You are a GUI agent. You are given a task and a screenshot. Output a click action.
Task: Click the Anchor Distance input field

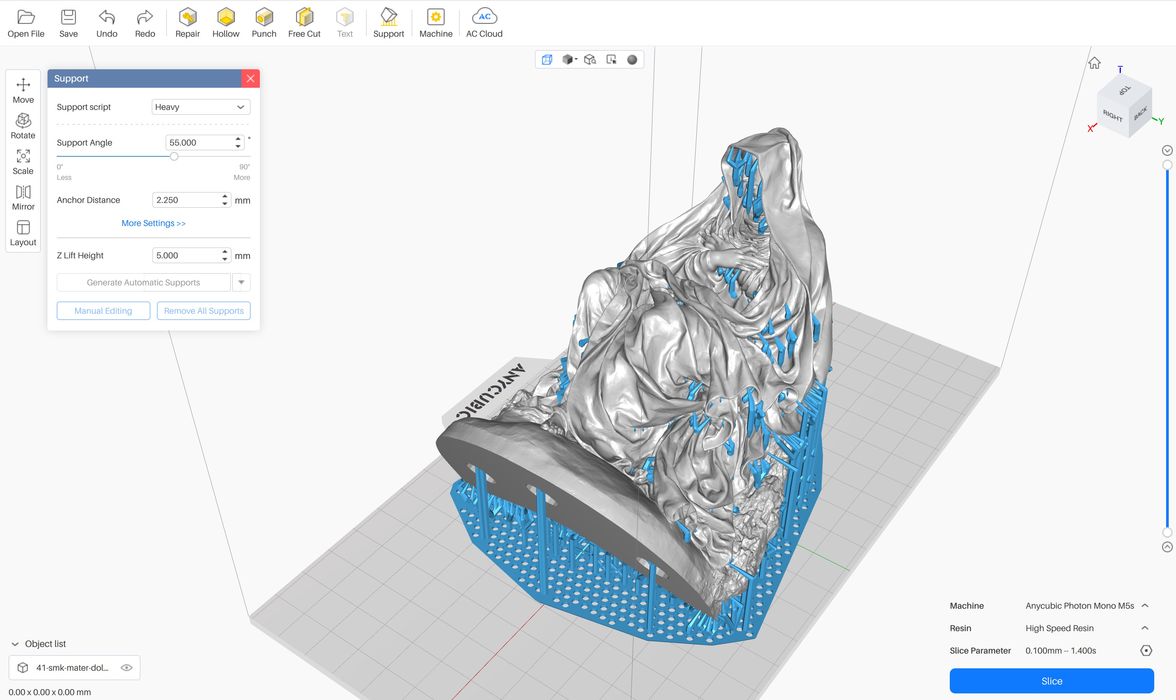(x=186, y=200)
